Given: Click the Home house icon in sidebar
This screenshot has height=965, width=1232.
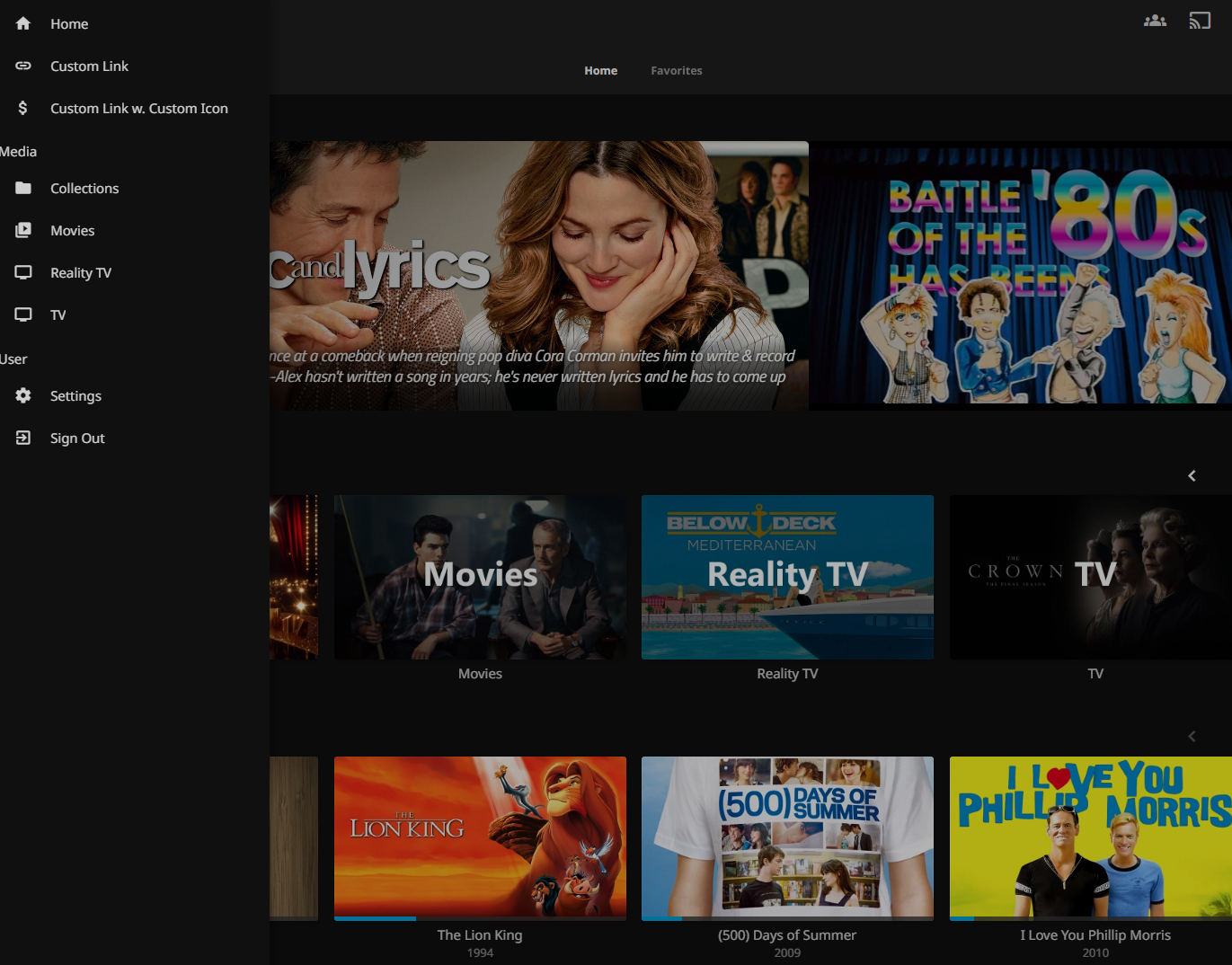Looking at the screenshot, I should click(23, 24).
